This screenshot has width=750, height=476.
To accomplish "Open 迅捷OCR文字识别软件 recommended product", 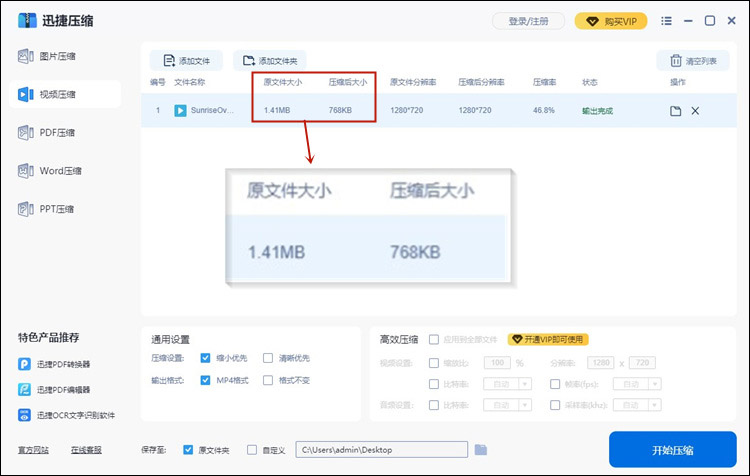I will point(66,415).
